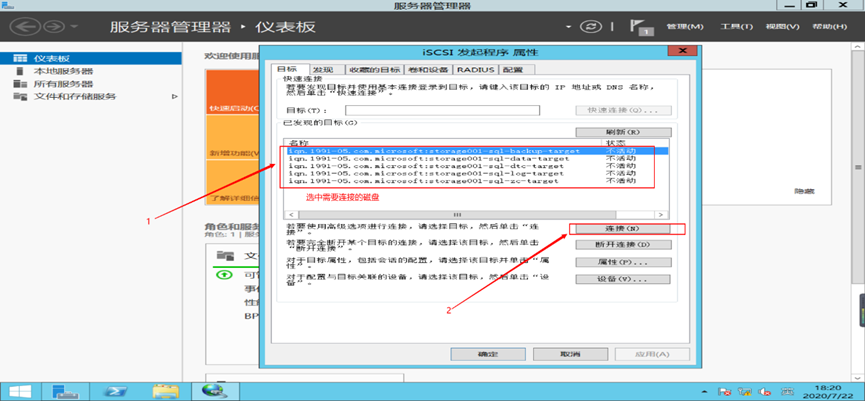Click the 本地服务器 icon in the sidebar
The height and width of the screenshot is (401, 865).
point(20,71)
